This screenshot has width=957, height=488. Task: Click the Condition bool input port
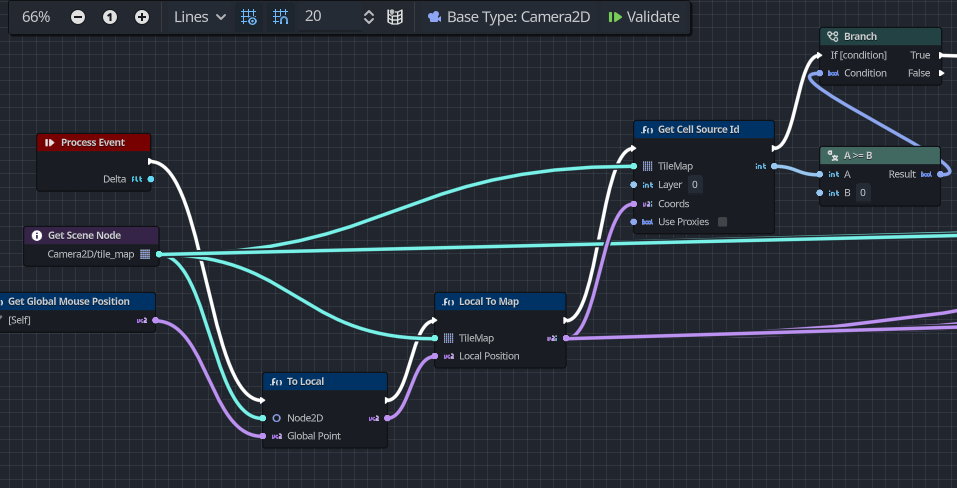[820, 73]
